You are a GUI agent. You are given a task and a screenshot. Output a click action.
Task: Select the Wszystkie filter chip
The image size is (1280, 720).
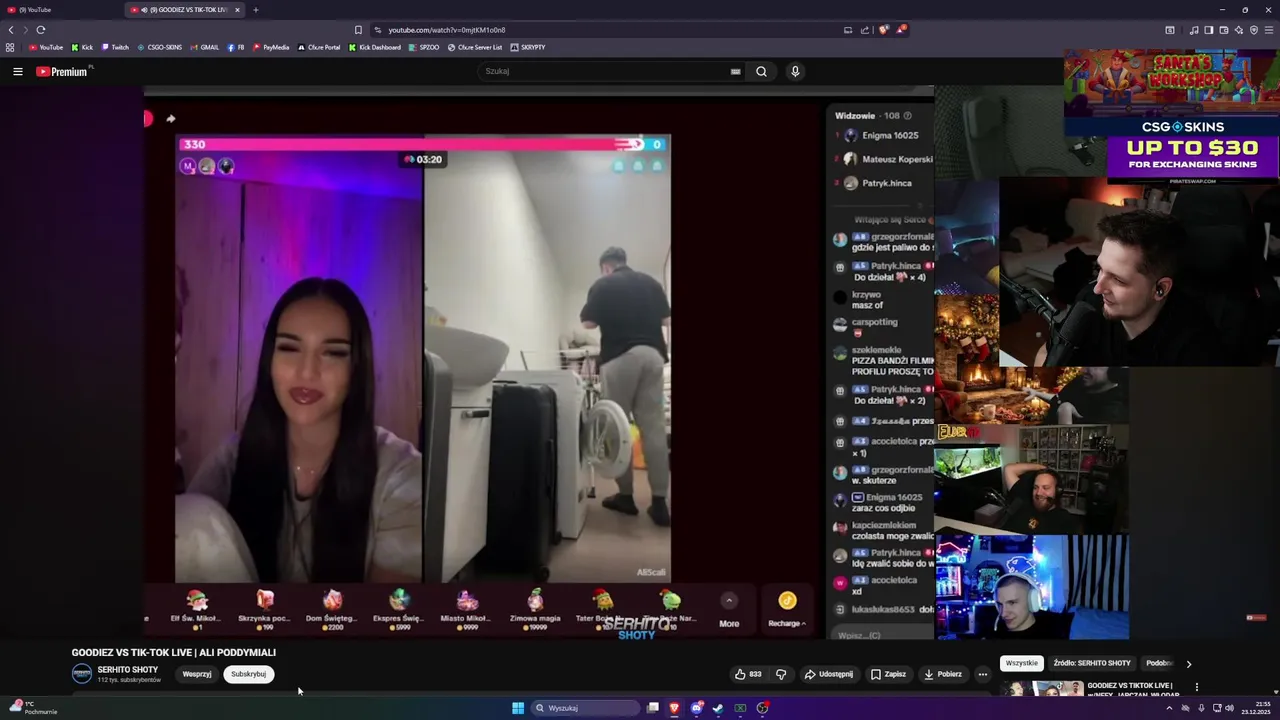click(1021, 663)
